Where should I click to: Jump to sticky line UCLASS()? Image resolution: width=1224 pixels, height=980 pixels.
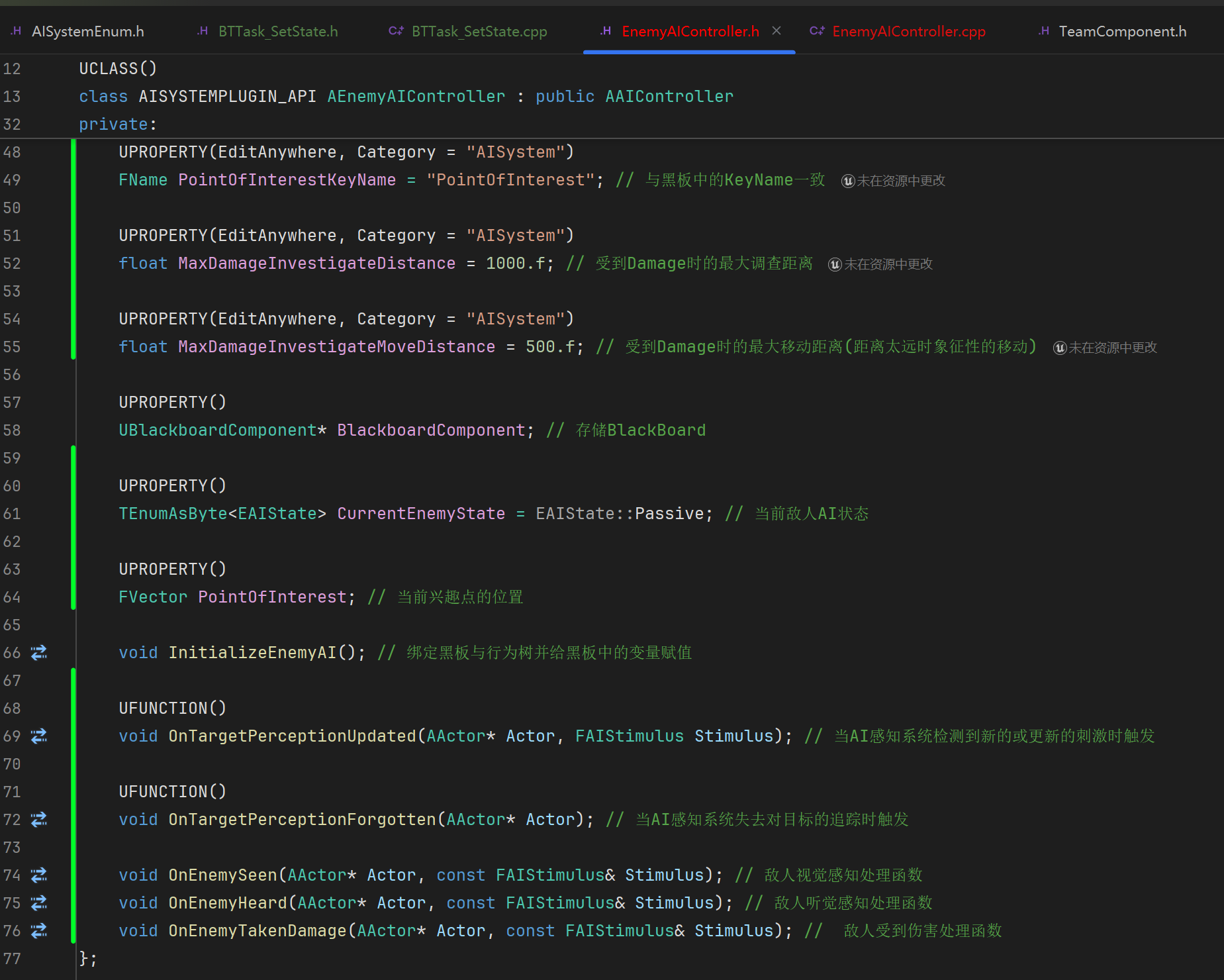click(x=118, y=69)
